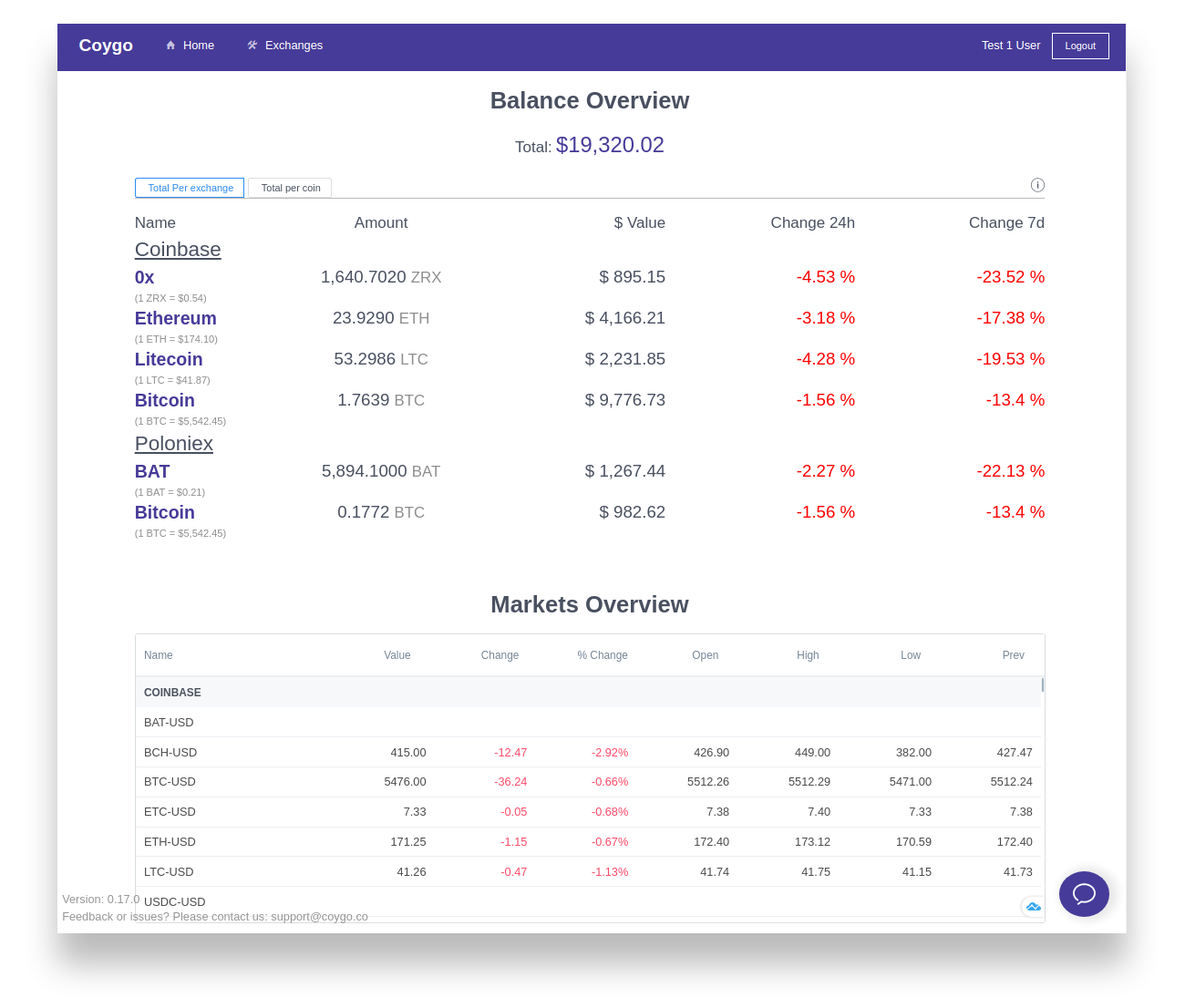
Task: Open the Coinbase exchange heading link
Action: 178,250
